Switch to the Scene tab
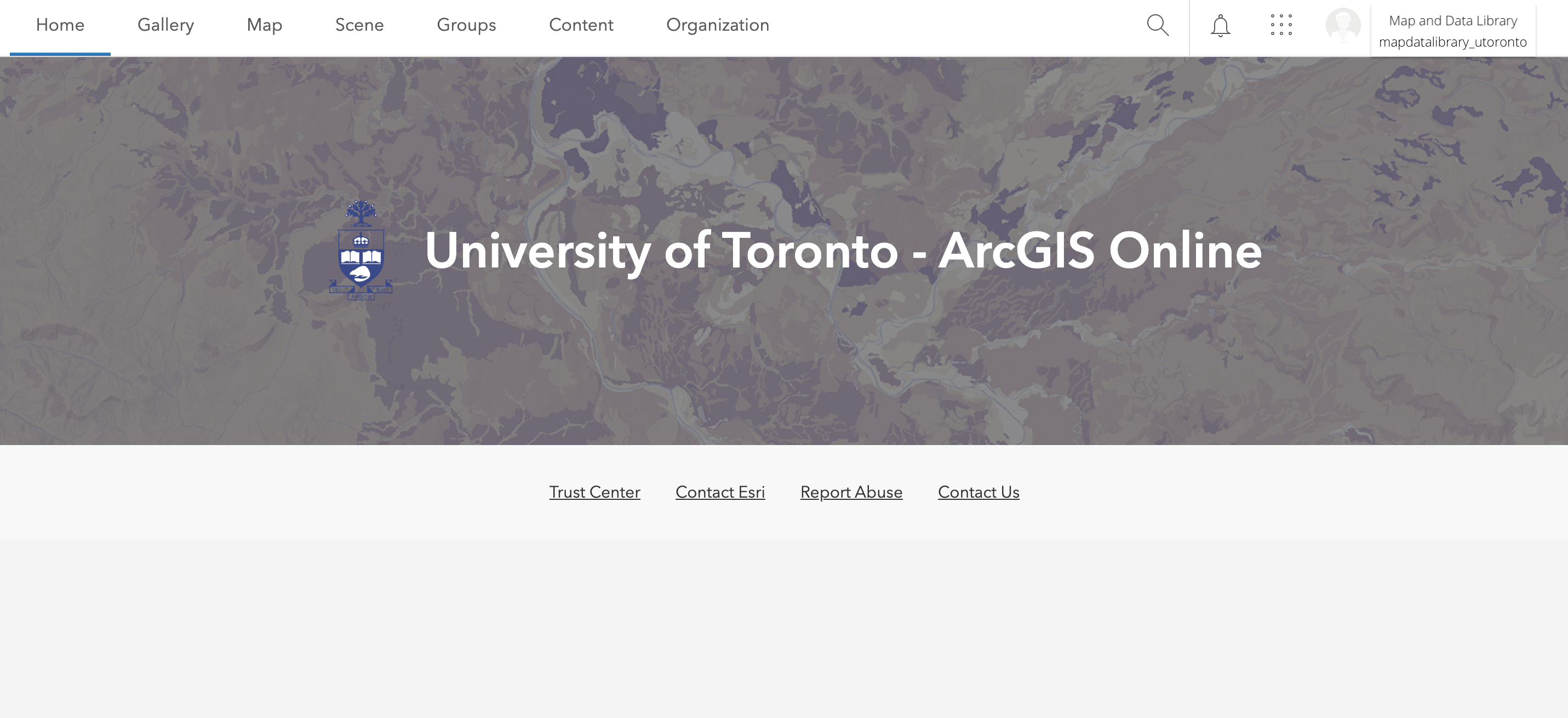 point(360,26)
